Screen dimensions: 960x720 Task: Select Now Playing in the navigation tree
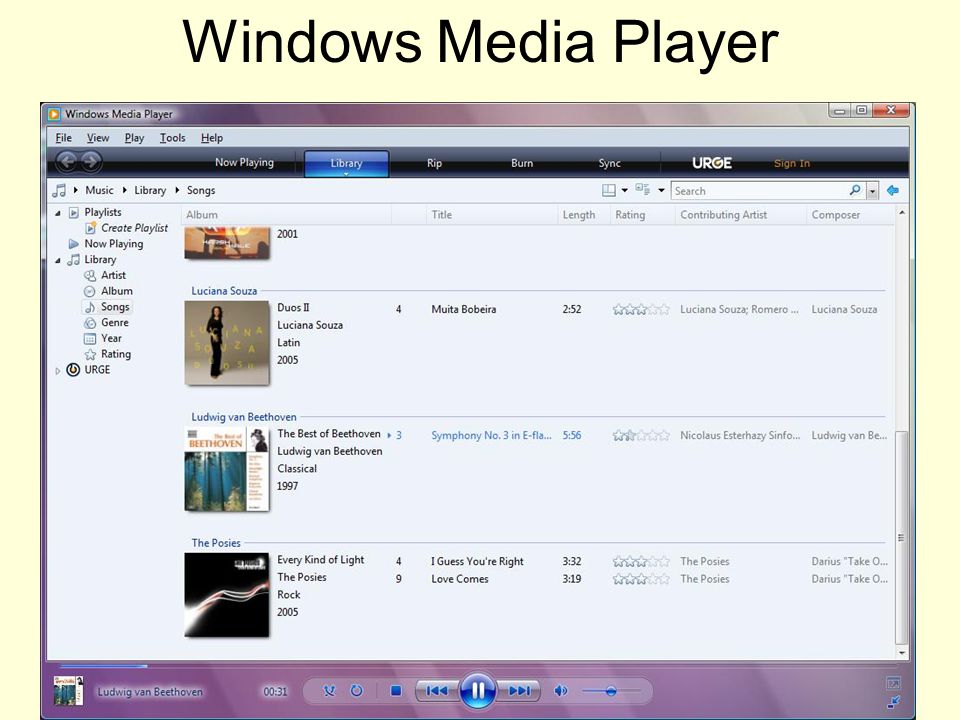tap(114, 244)
